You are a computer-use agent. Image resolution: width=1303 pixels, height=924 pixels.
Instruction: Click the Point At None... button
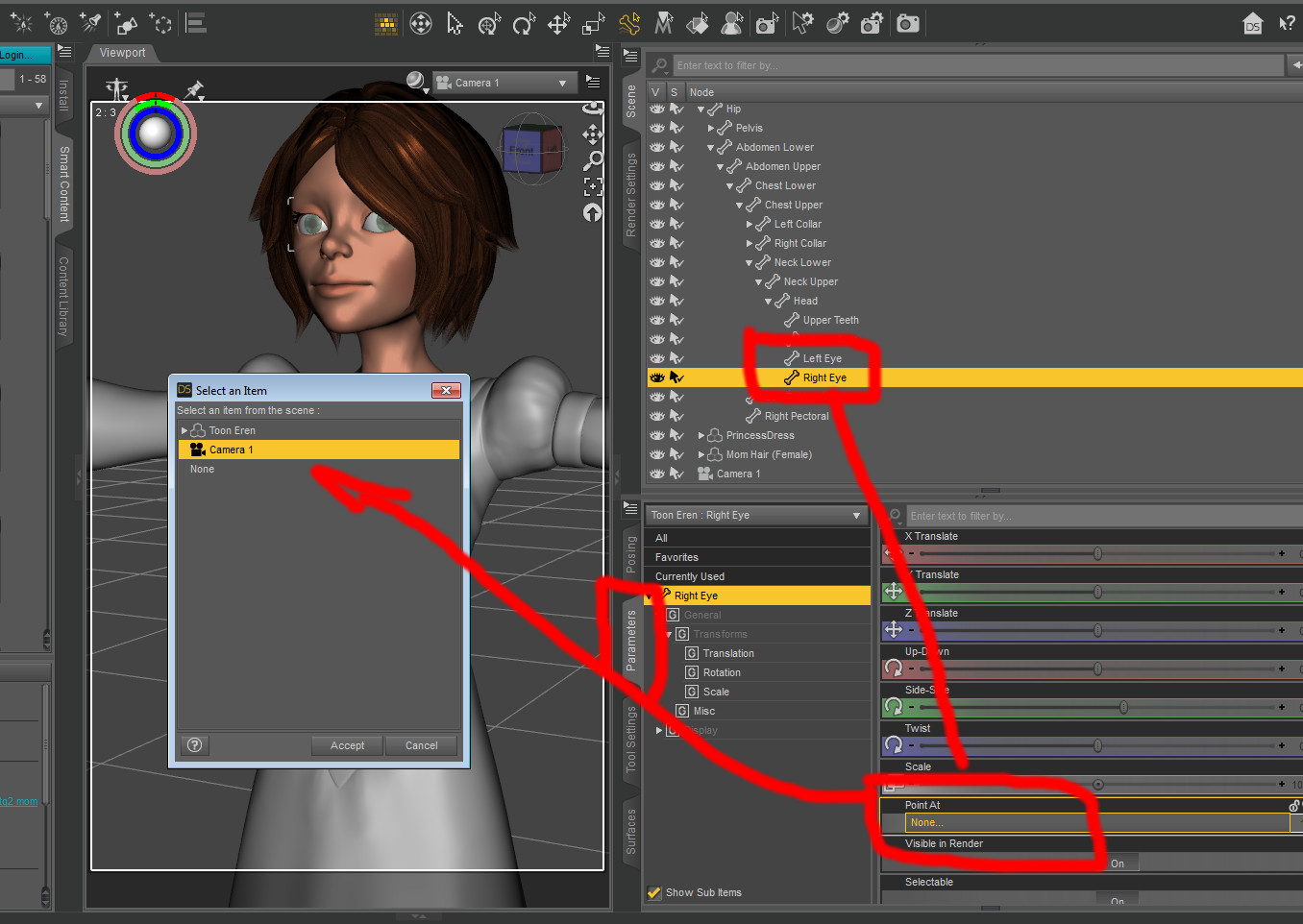point(1097,823)
